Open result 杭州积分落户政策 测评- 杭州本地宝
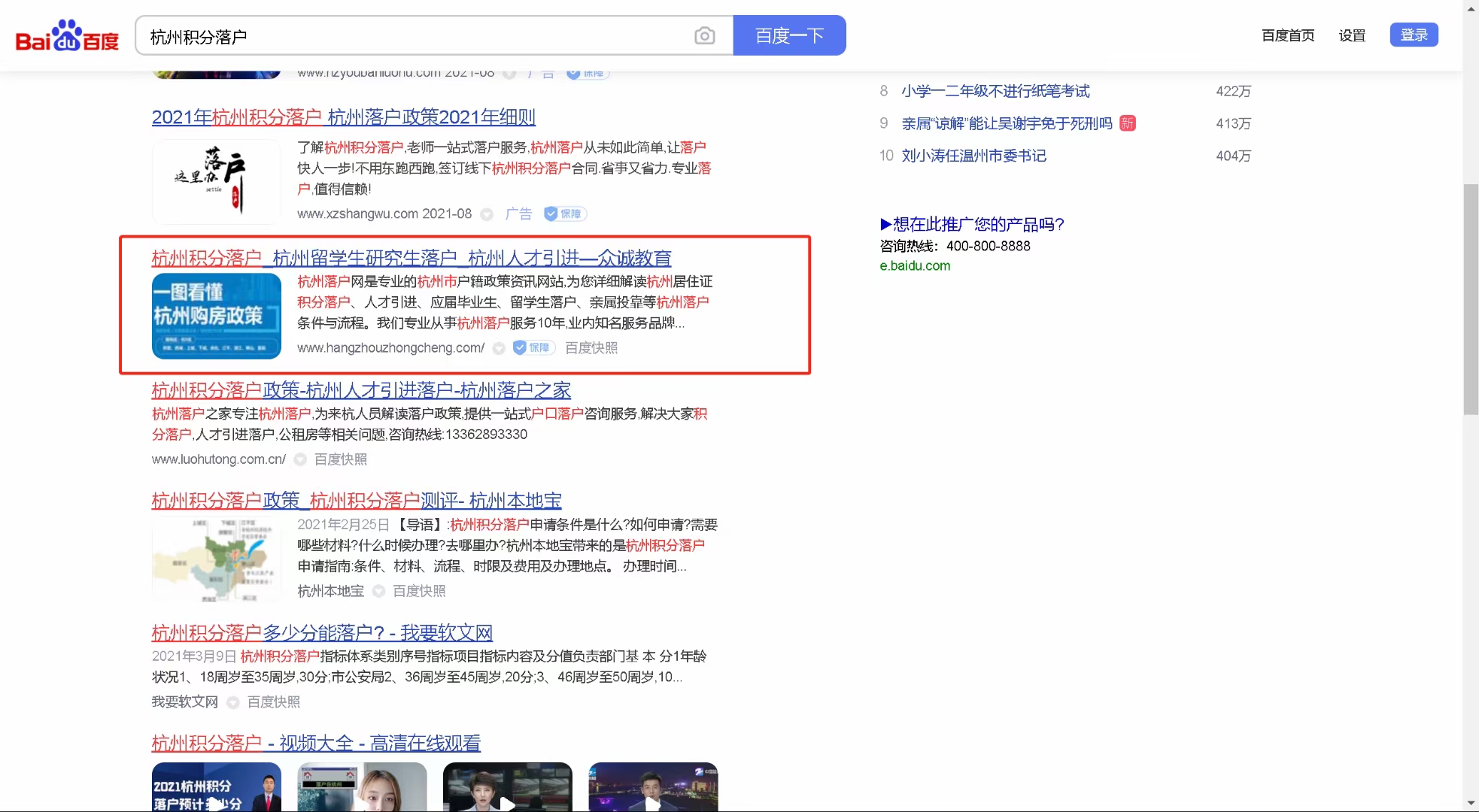The width and height of the screenshot is (1479, 812). (x=357, y=501)
